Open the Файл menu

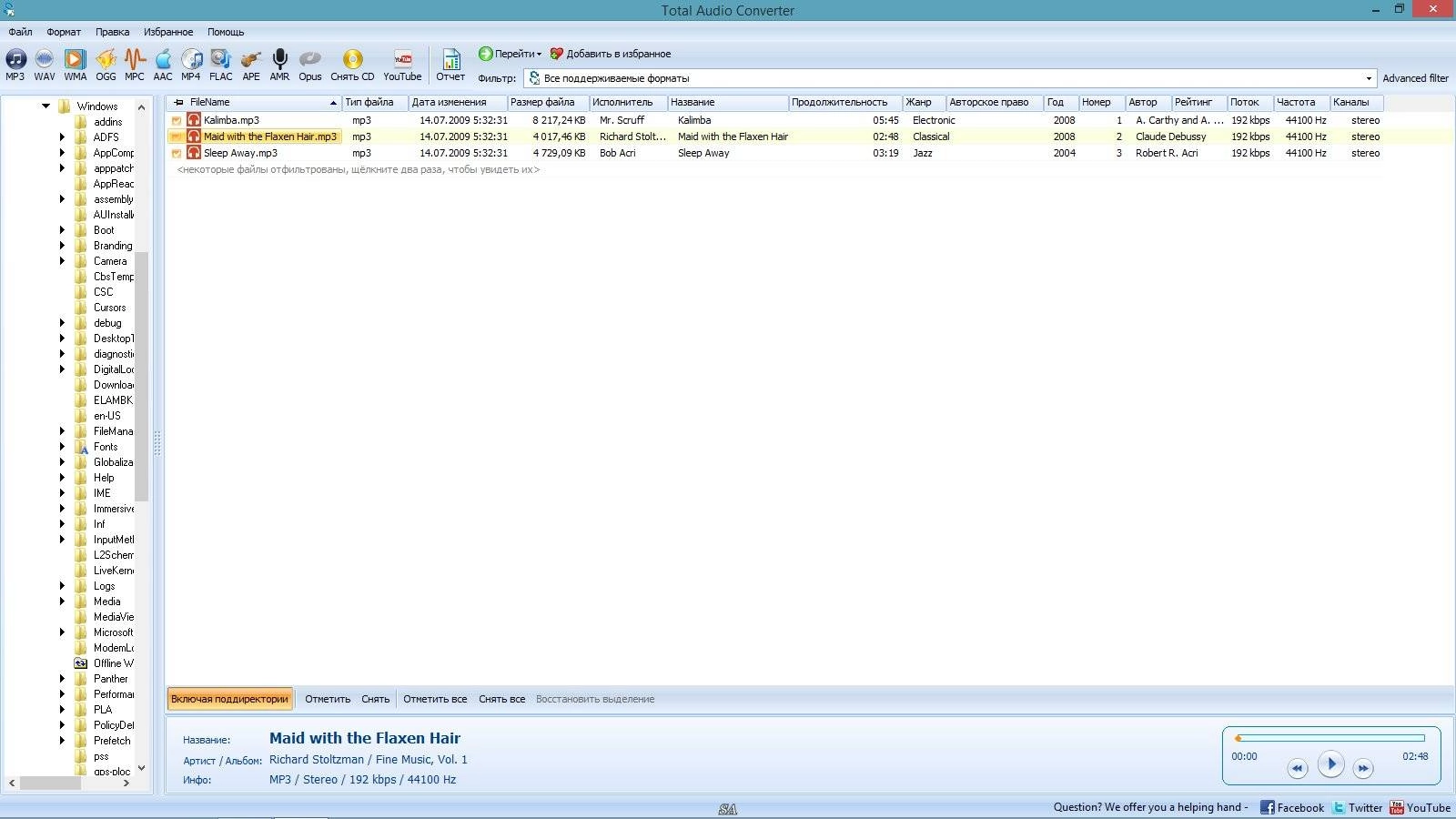click(x=20, y=32)
